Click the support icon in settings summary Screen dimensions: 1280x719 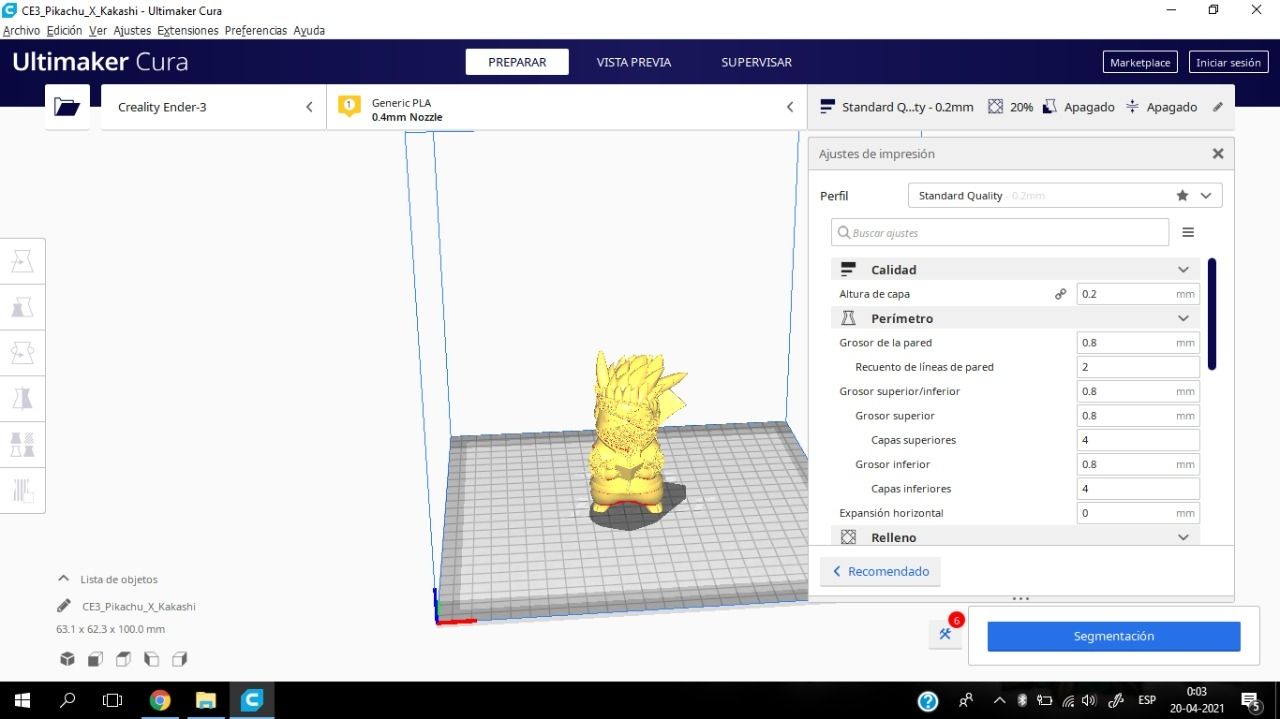tap(1049, 107)
